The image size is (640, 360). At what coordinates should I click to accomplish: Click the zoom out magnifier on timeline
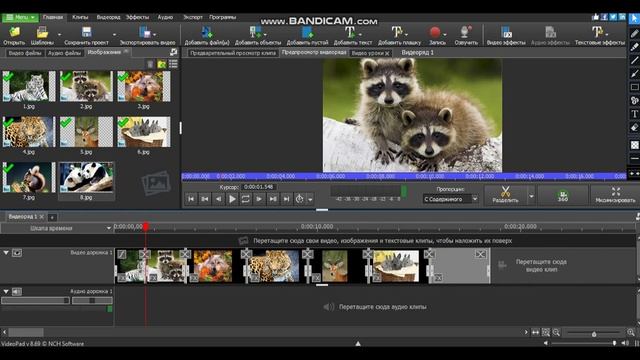tap(556, 333)
